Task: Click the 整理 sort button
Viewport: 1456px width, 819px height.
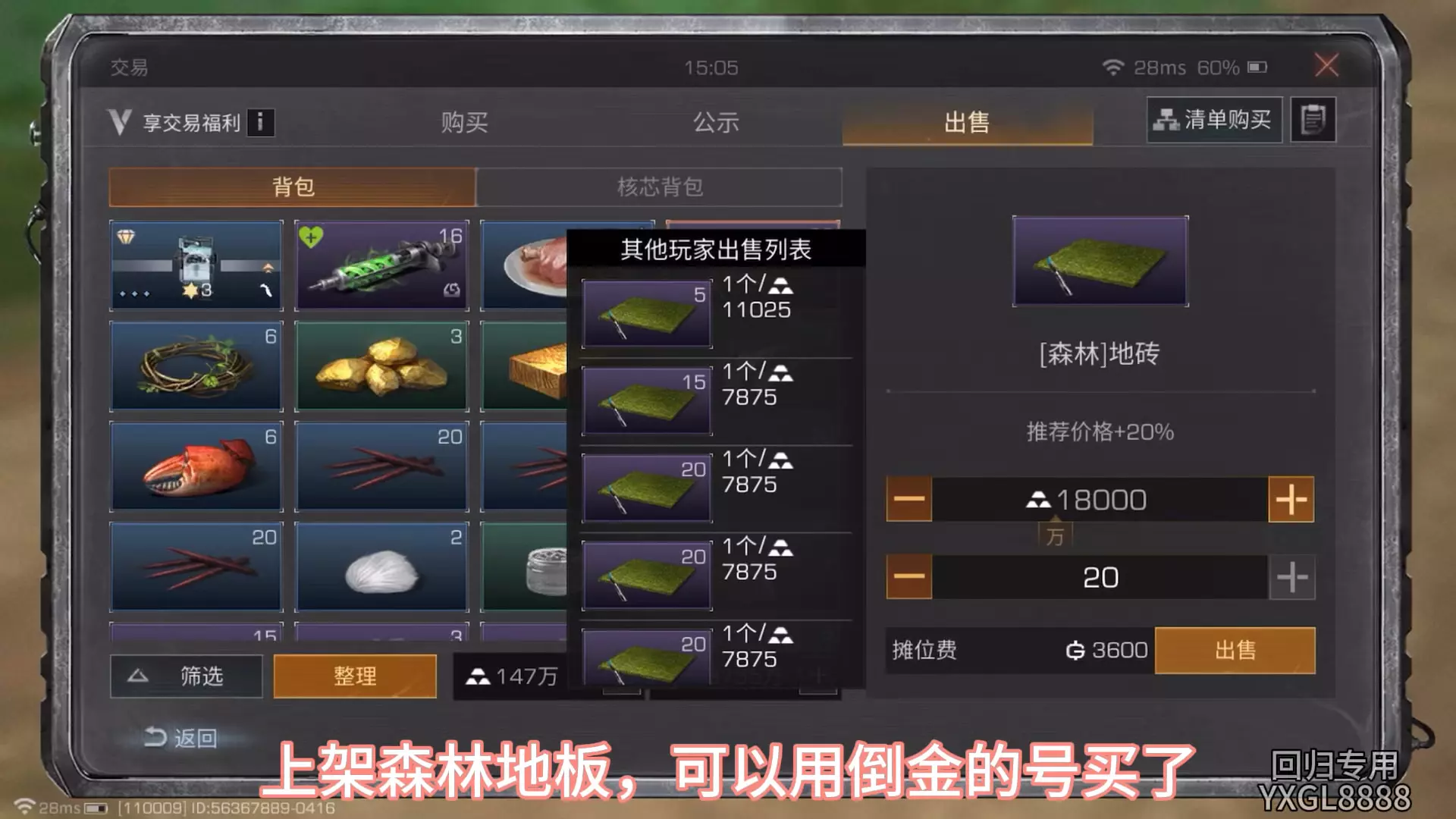Action: coord(355,676)
